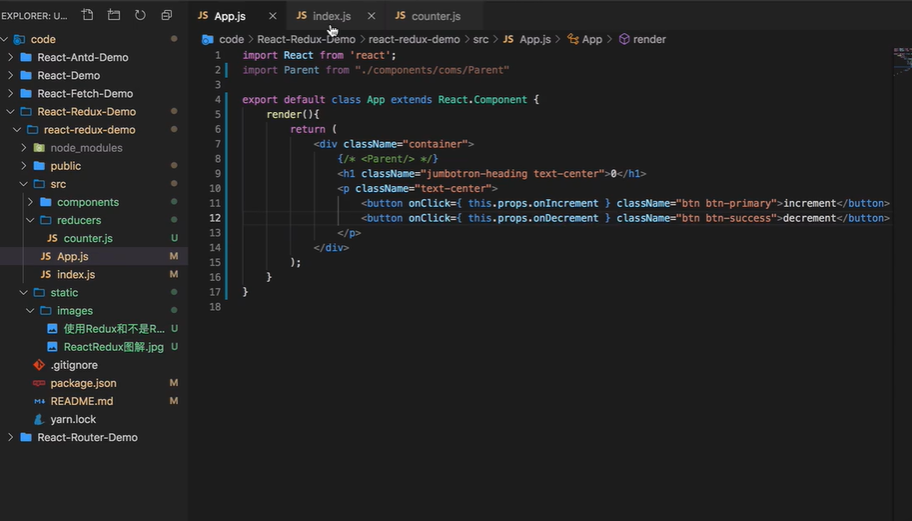Click 'onDecrement' in the code on line 12

pyautogui.click(x=565, y=218)
